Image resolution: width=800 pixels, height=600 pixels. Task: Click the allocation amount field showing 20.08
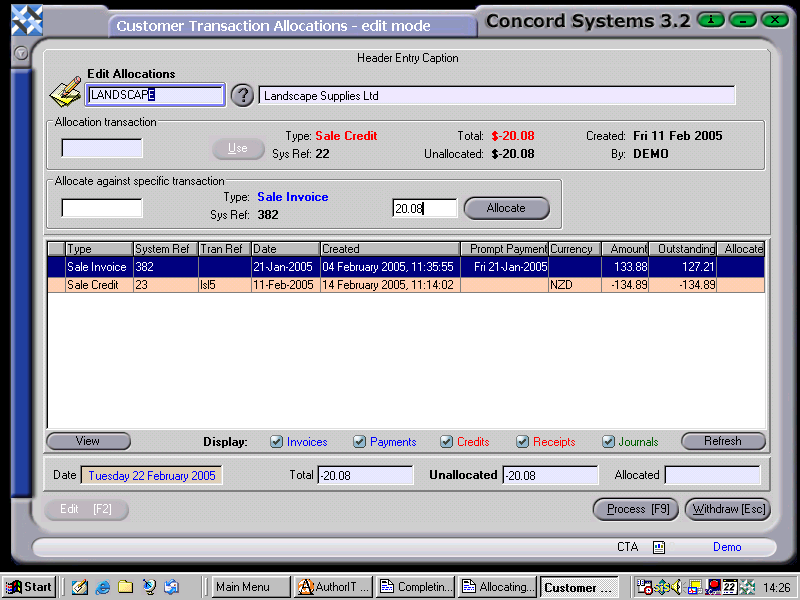tap(426, 205)
